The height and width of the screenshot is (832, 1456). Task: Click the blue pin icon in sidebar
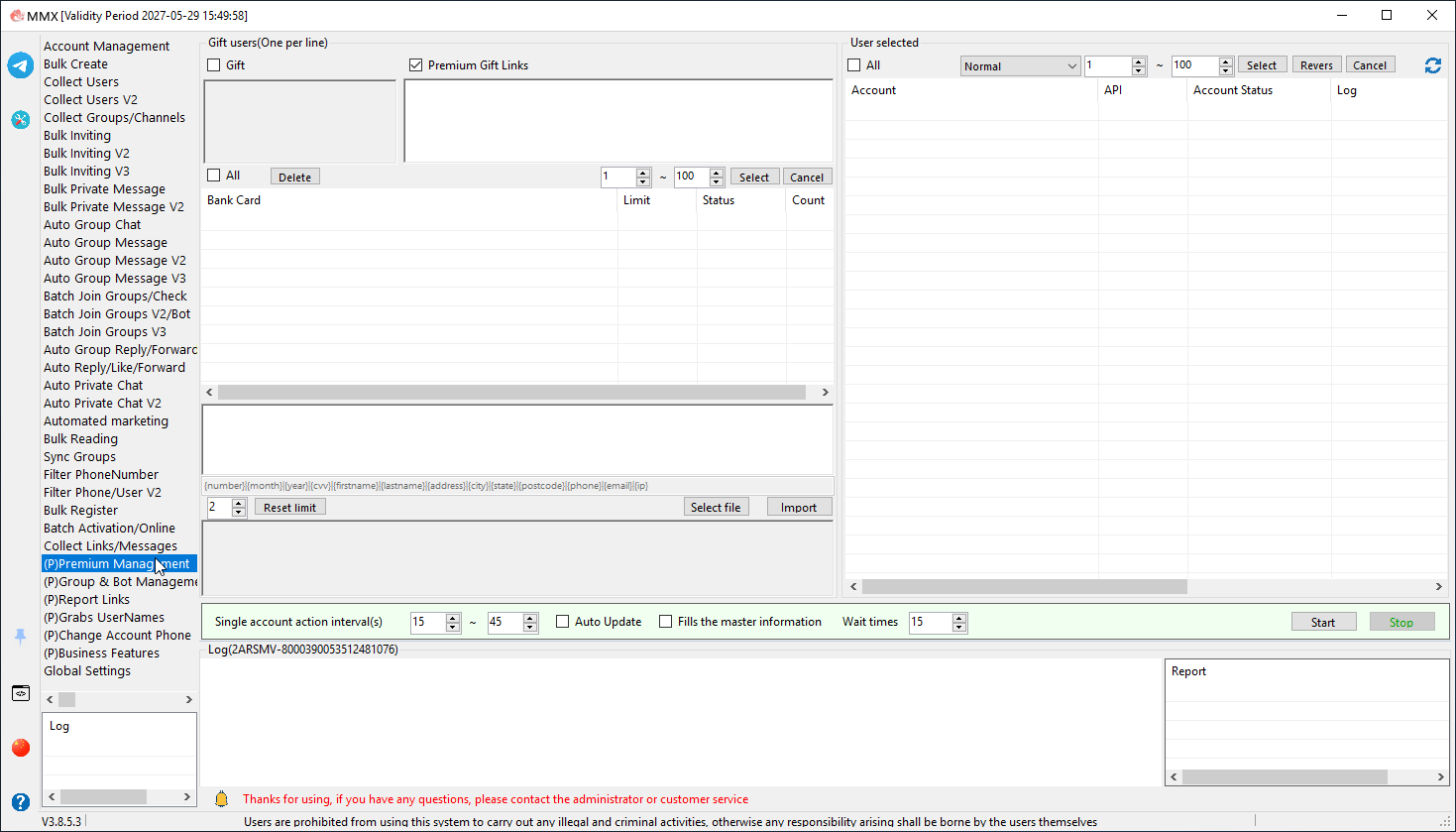[21, 637]
